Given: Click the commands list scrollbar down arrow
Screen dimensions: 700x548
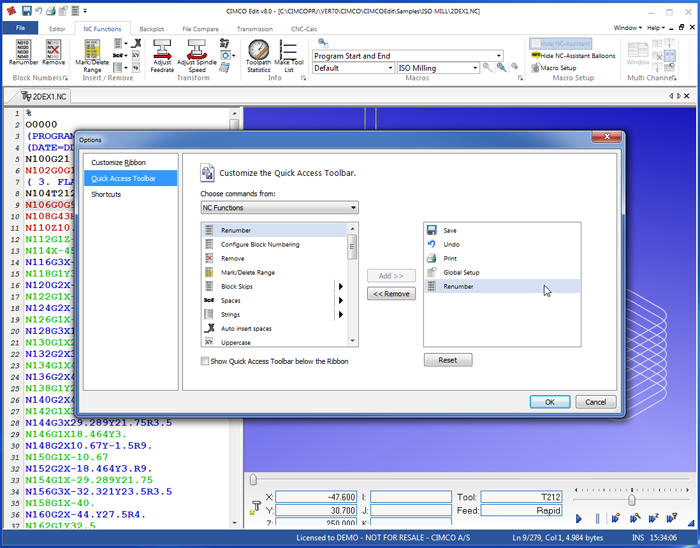Looking at the screenshot, I should pyautogui.click(x=353, y=341).
